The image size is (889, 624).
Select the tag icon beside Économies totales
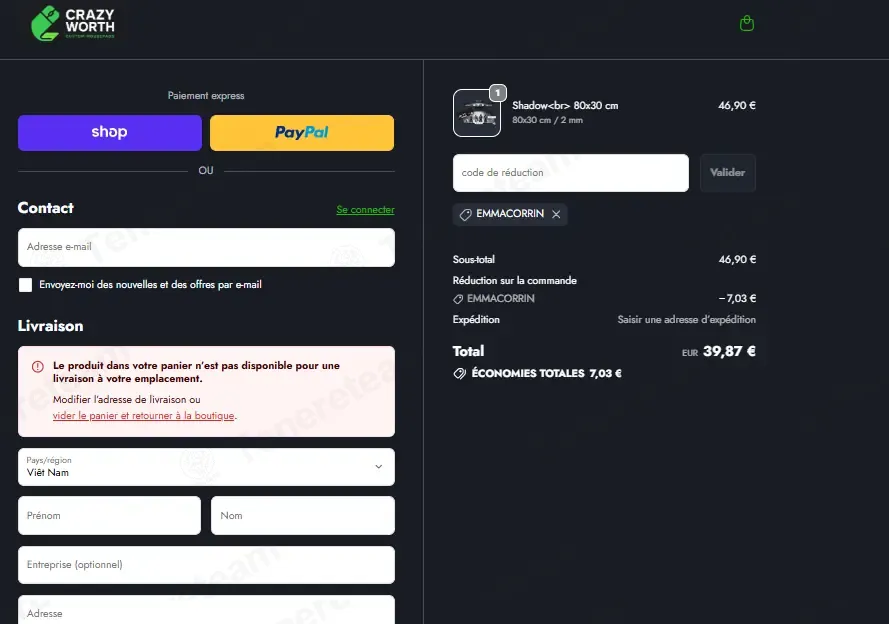click(x=459, y=373)
